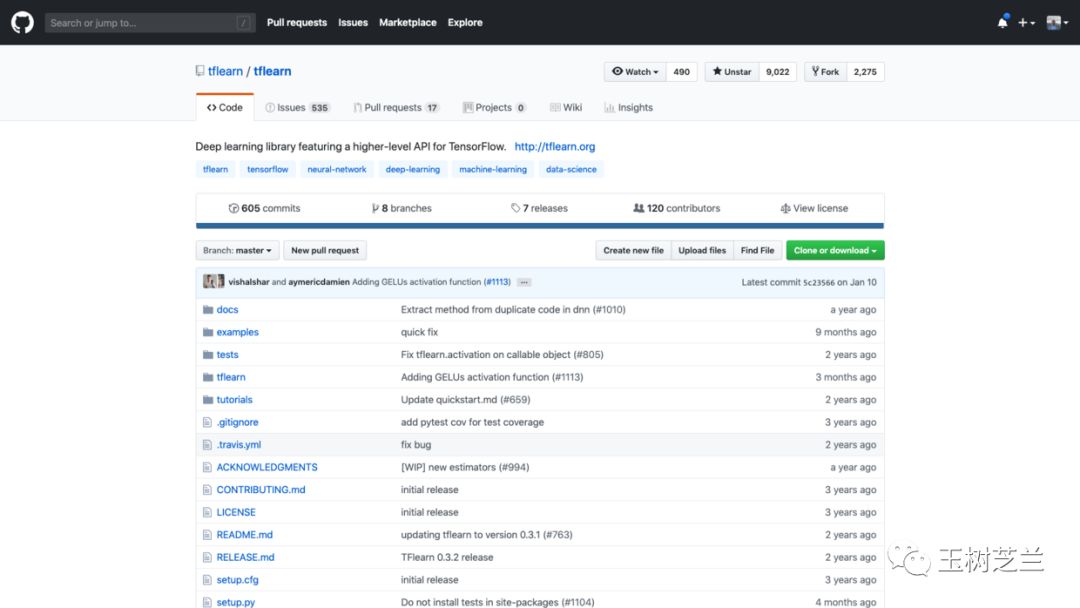Open the tflearn owner link
The height and width of the screenshot is (608, 1080).
225,71
